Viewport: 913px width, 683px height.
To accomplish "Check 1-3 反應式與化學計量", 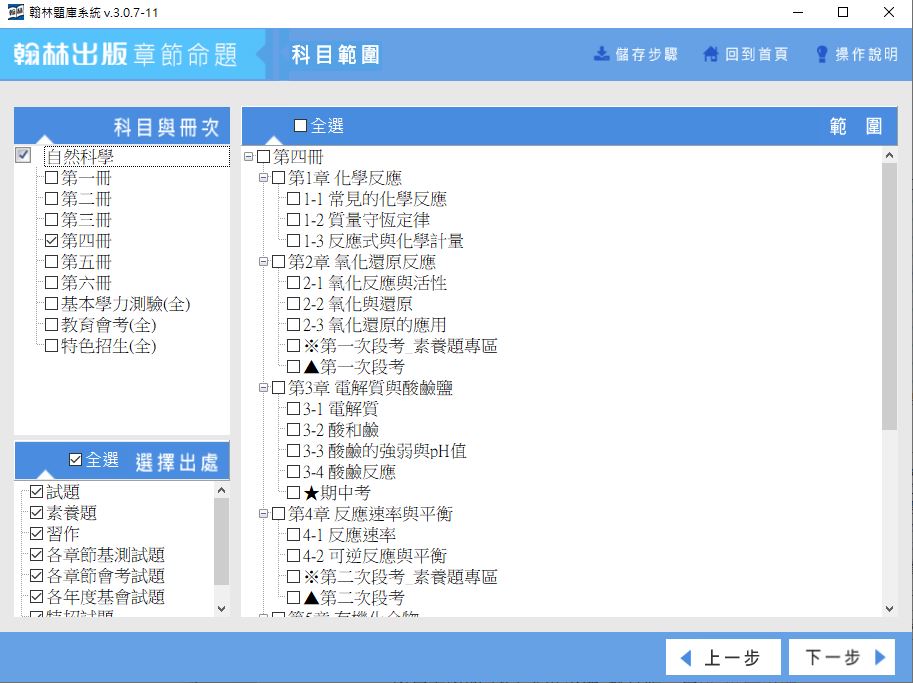I will tap(293, 240).
